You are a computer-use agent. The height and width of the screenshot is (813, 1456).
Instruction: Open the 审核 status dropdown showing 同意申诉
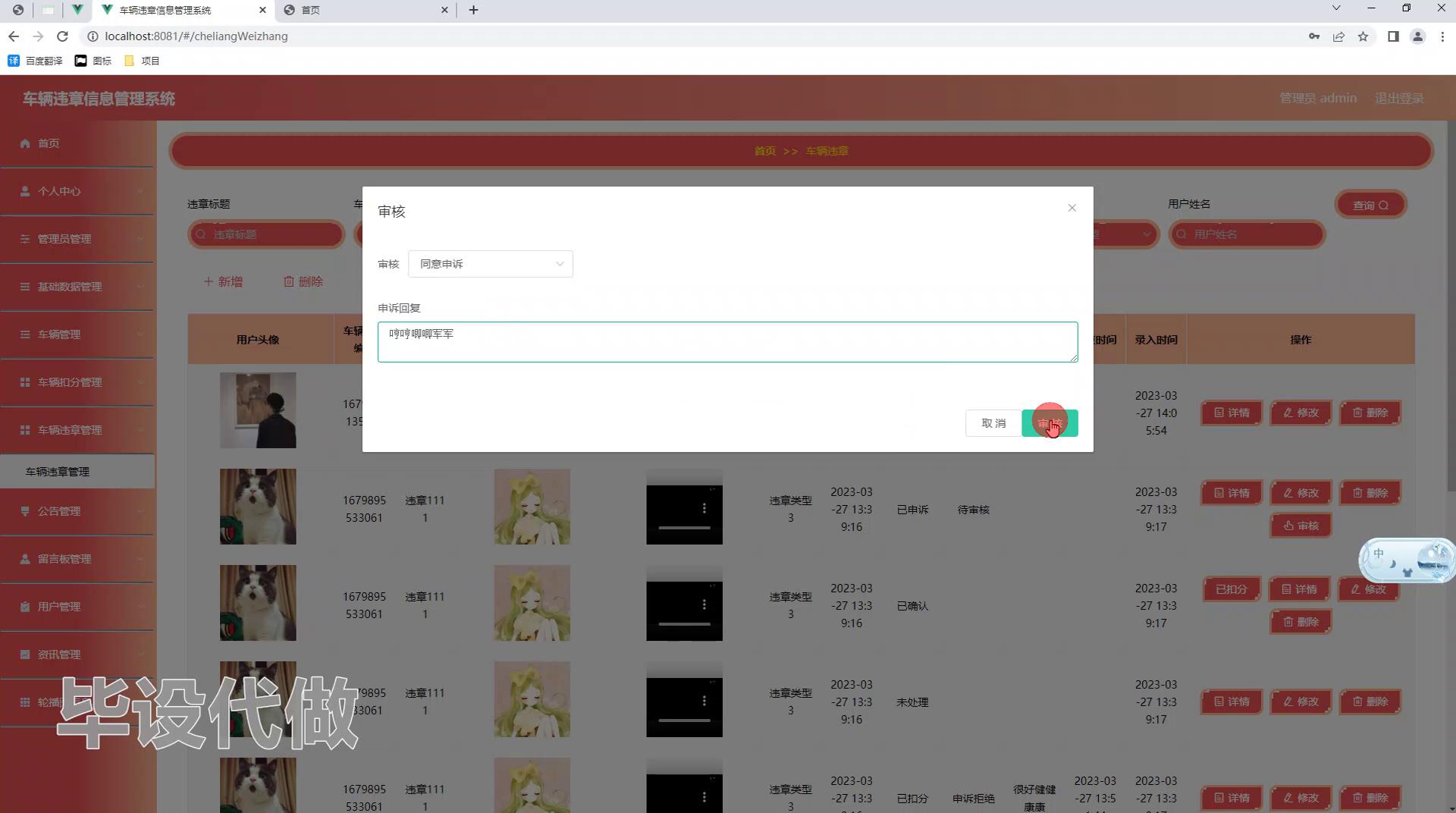tap(491, 264)
